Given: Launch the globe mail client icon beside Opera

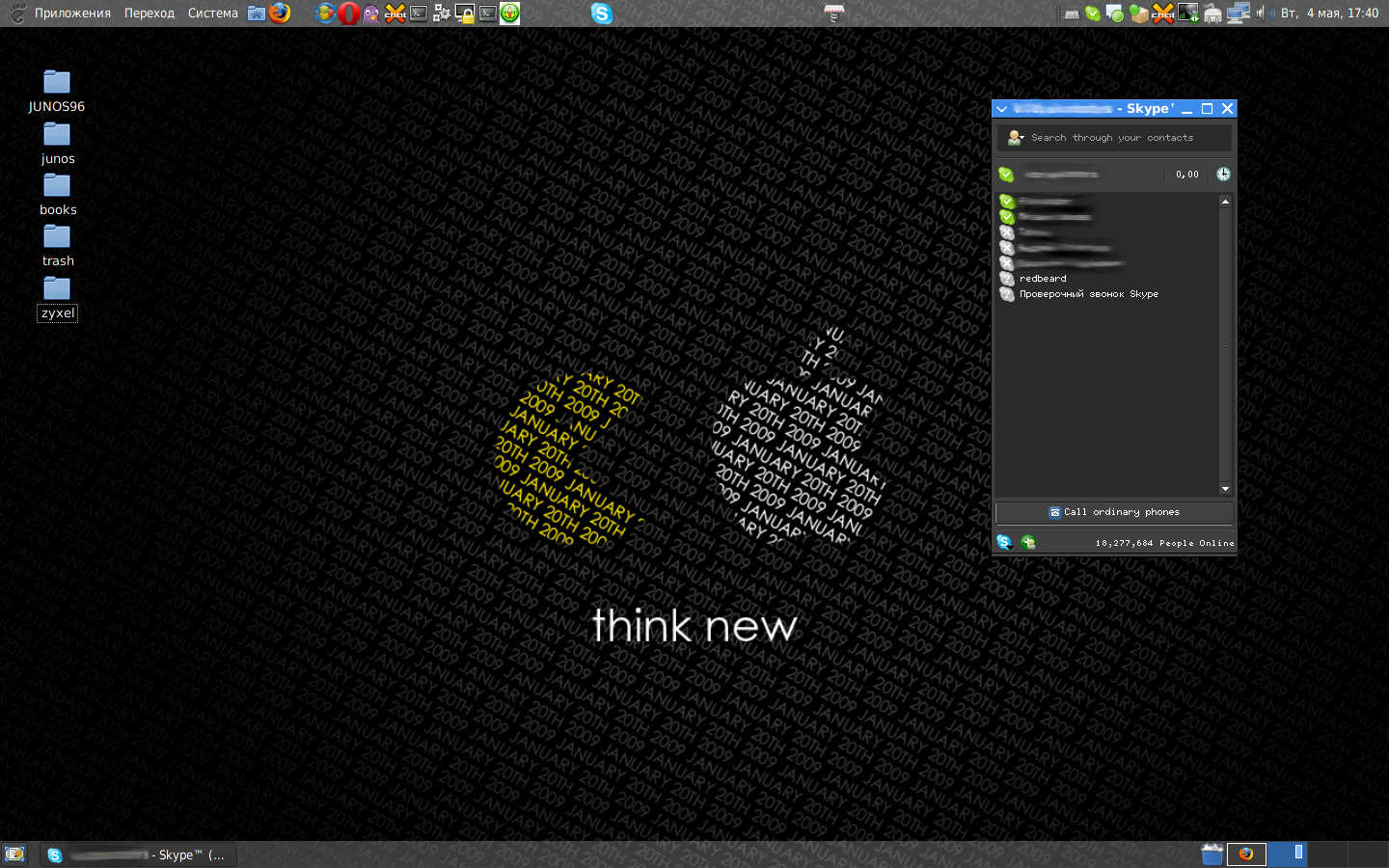Looking at the screenshot, I should pos(325,13).
